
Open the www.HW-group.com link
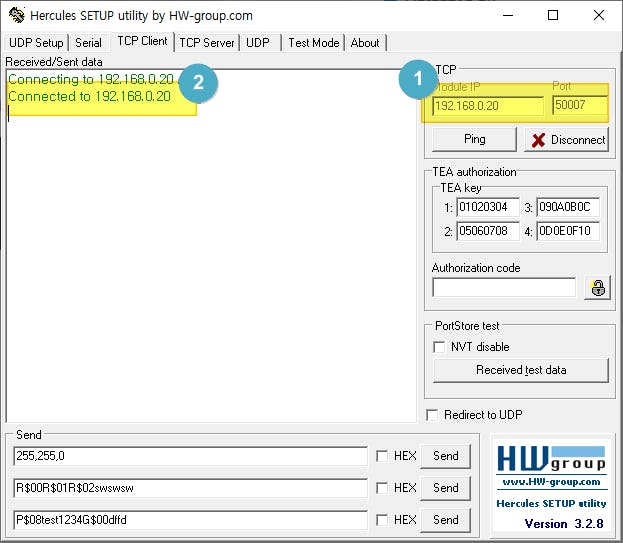(x=551, y=482)
